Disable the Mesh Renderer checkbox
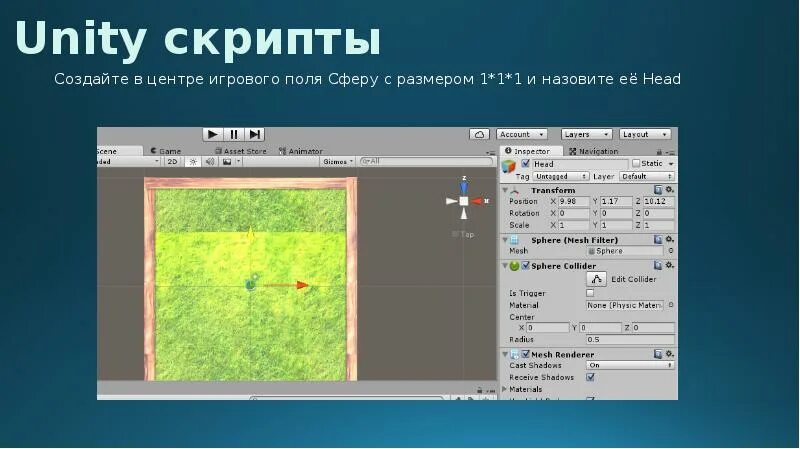This screenshot has width=800, height=449. [x=525, y=354]
